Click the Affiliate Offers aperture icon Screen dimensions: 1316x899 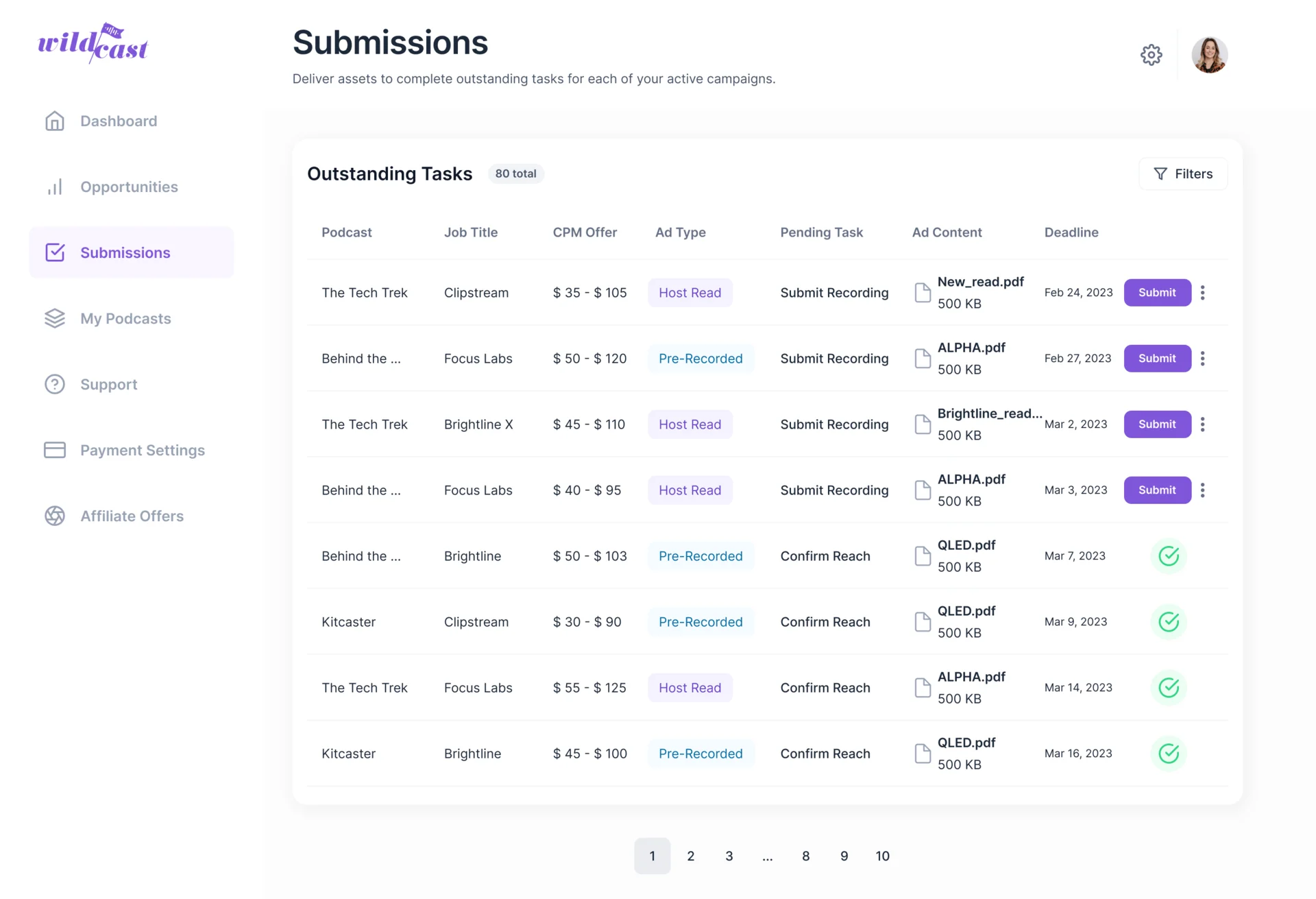tap(55, 516)
